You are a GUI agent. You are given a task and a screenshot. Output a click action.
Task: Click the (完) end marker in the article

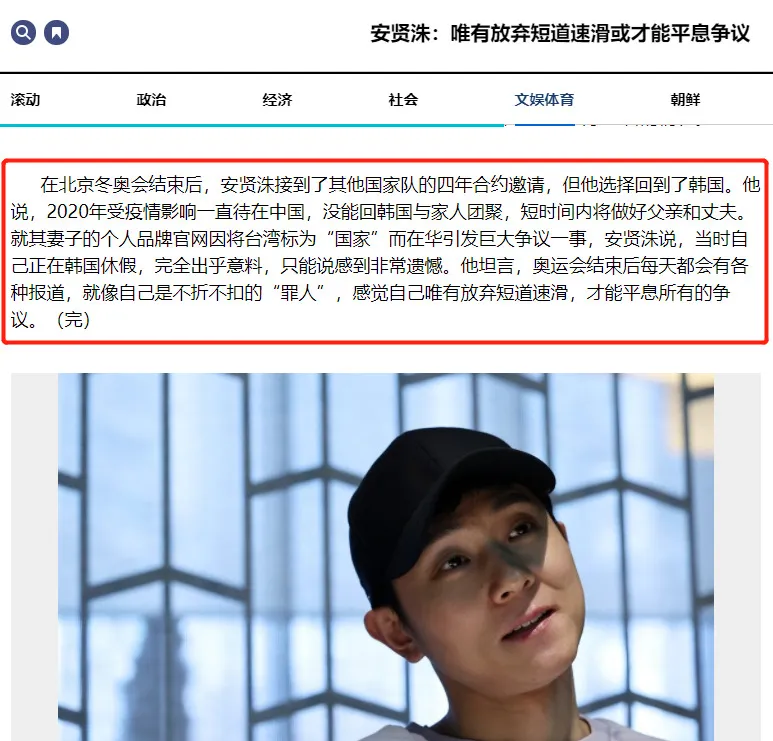pos(73,319)
